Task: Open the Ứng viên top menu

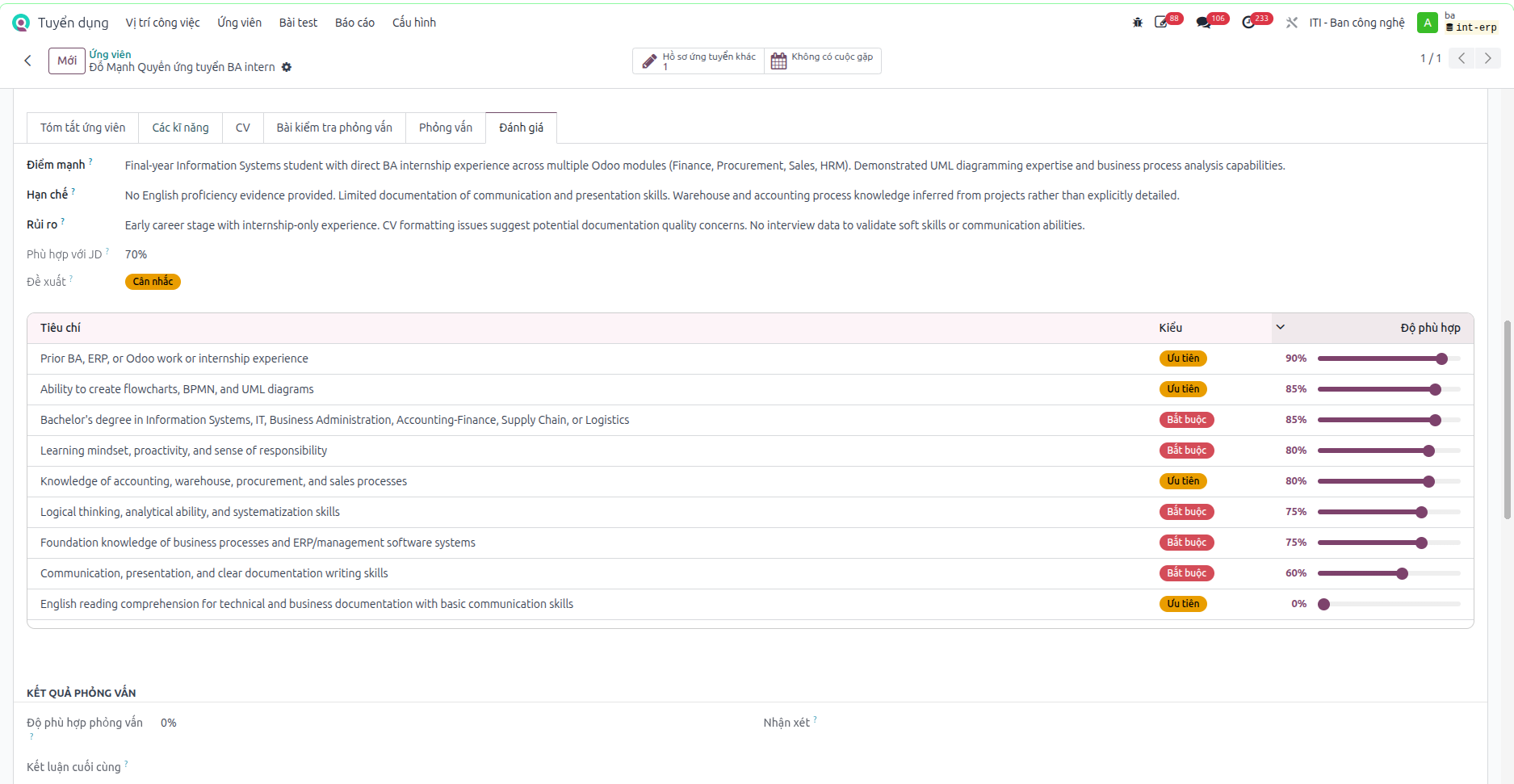Action: pos(239,23)
